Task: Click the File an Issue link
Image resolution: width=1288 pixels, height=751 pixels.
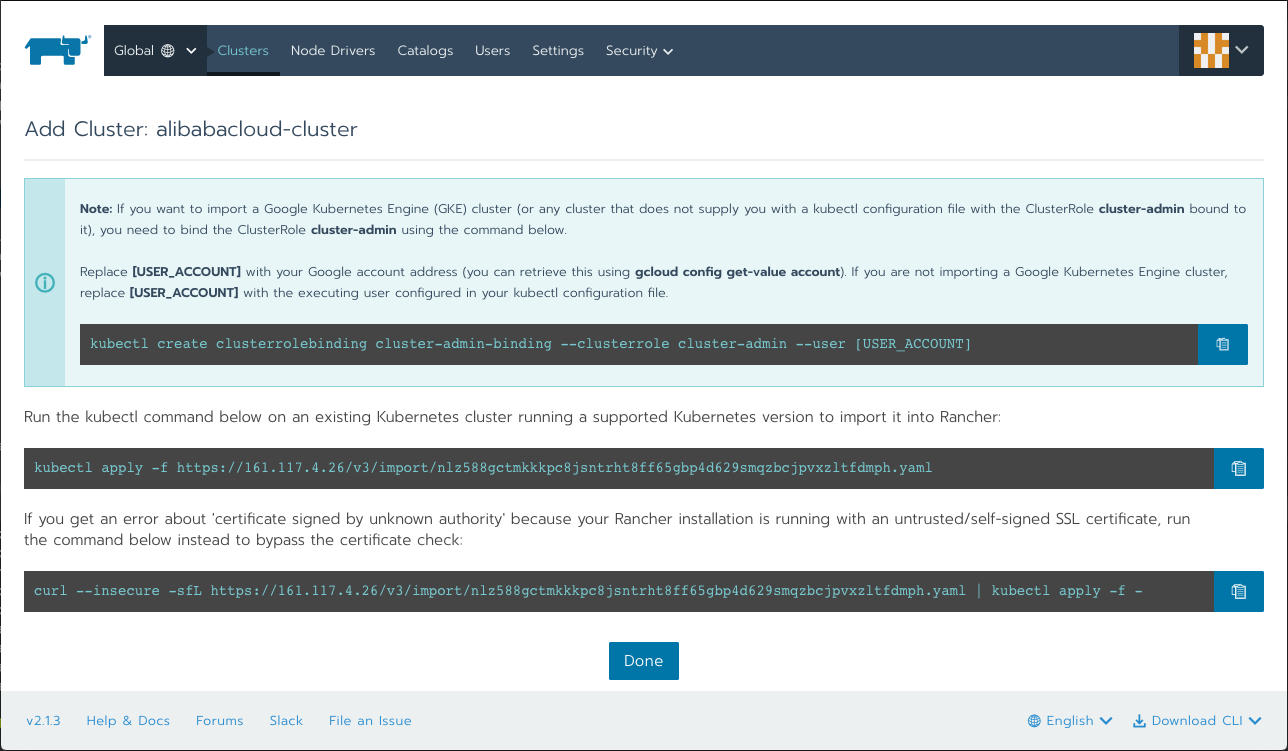Action: pos(370,720)
